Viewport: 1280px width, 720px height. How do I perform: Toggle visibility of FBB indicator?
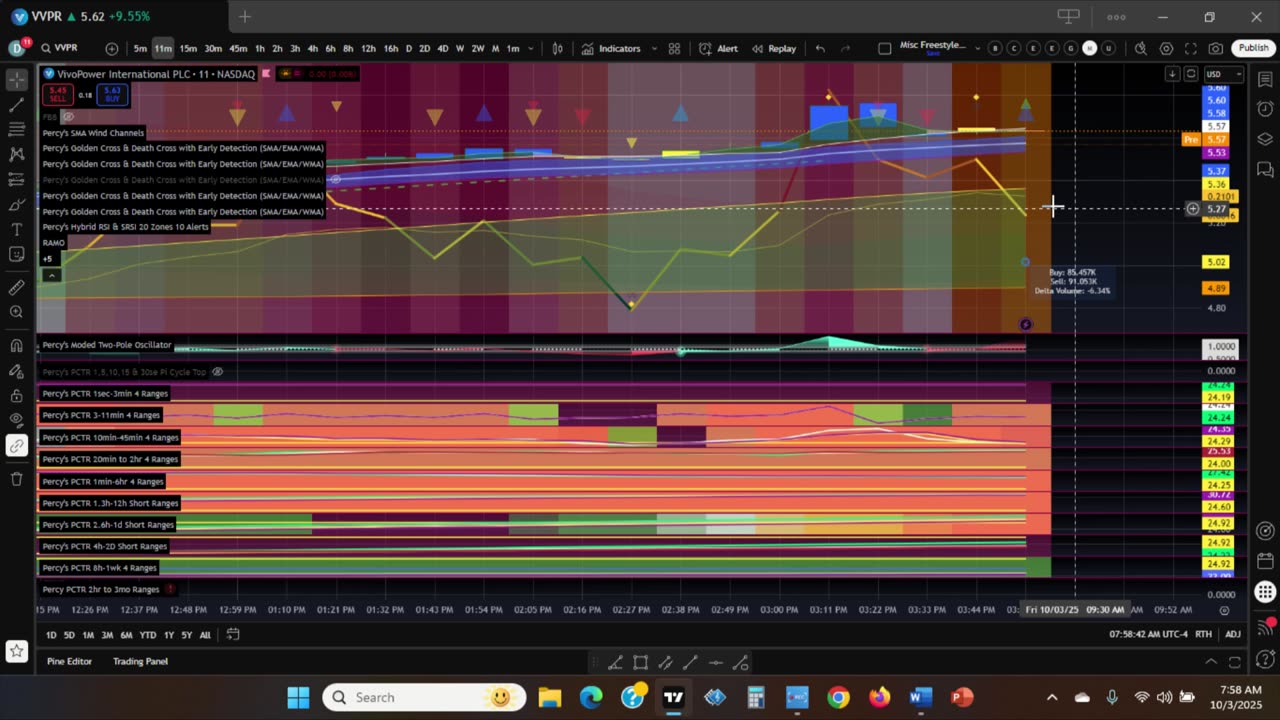(x=69, y=117)
